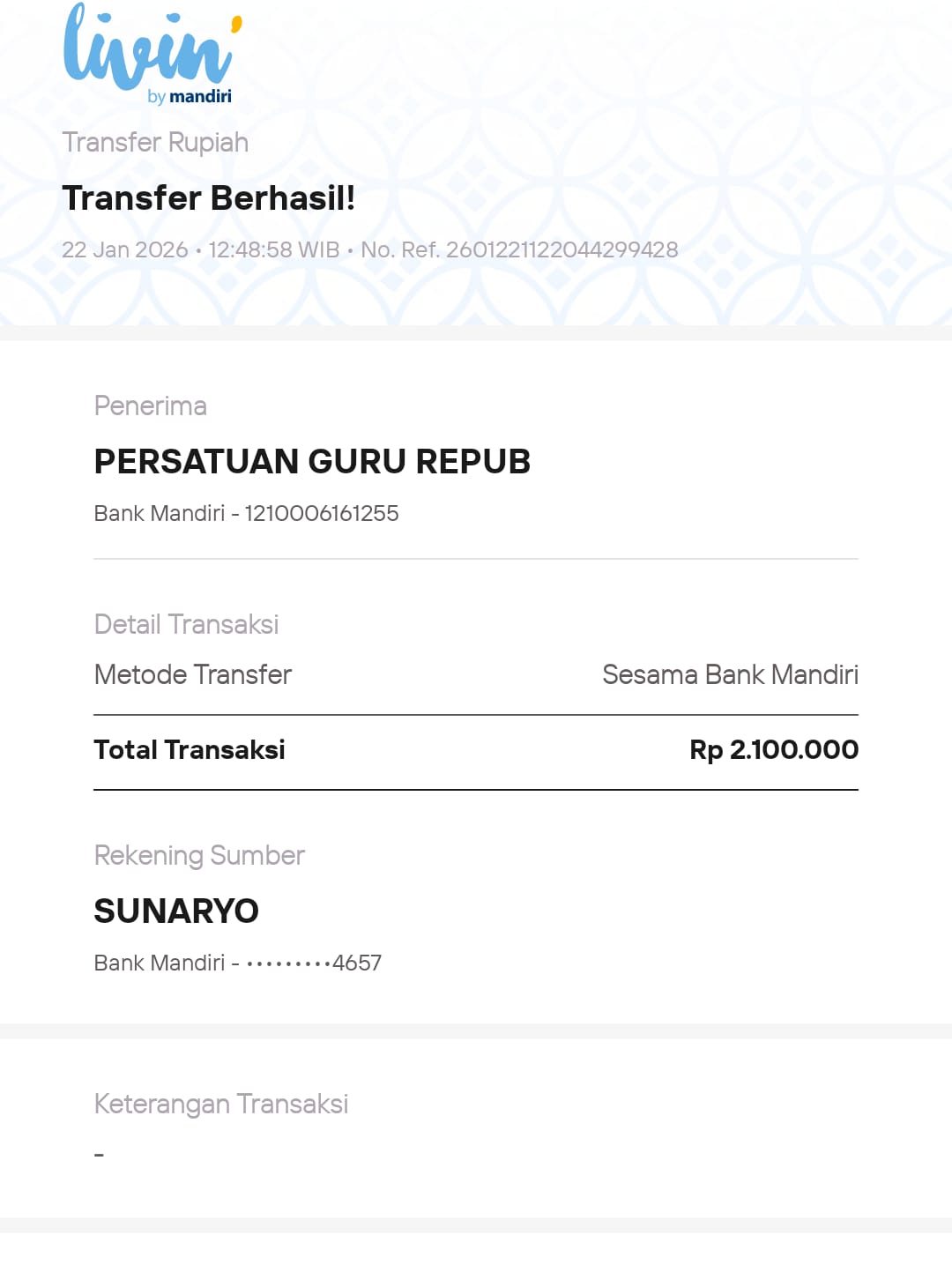This screenshot has height=1272, width=952.
Task: Select the Total Transaksi label
Action: click(189, 749)
